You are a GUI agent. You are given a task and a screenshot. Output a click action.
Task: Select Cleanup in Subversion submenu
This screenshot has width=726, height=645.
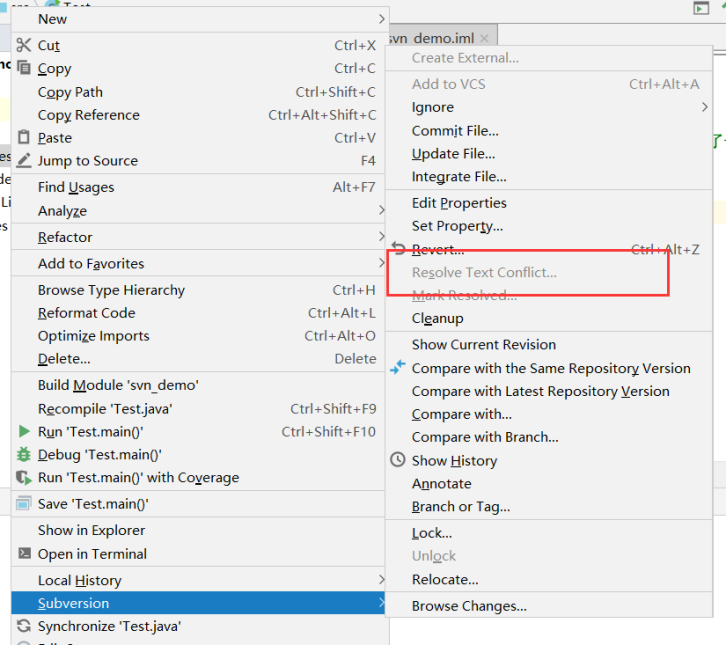tap(549, 318)
